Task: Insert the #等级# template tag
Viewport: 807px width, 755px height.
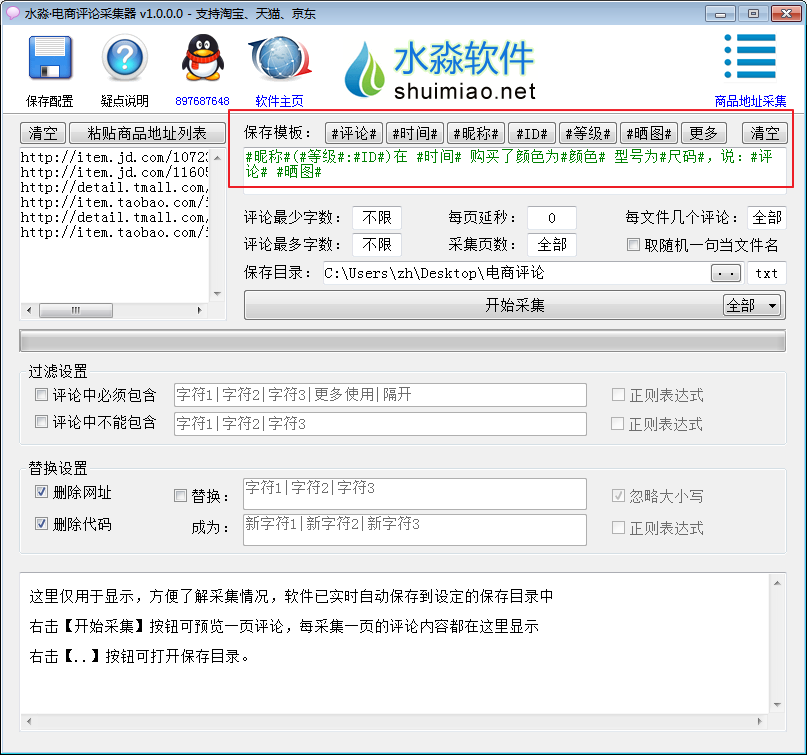Action: point(588,133)
